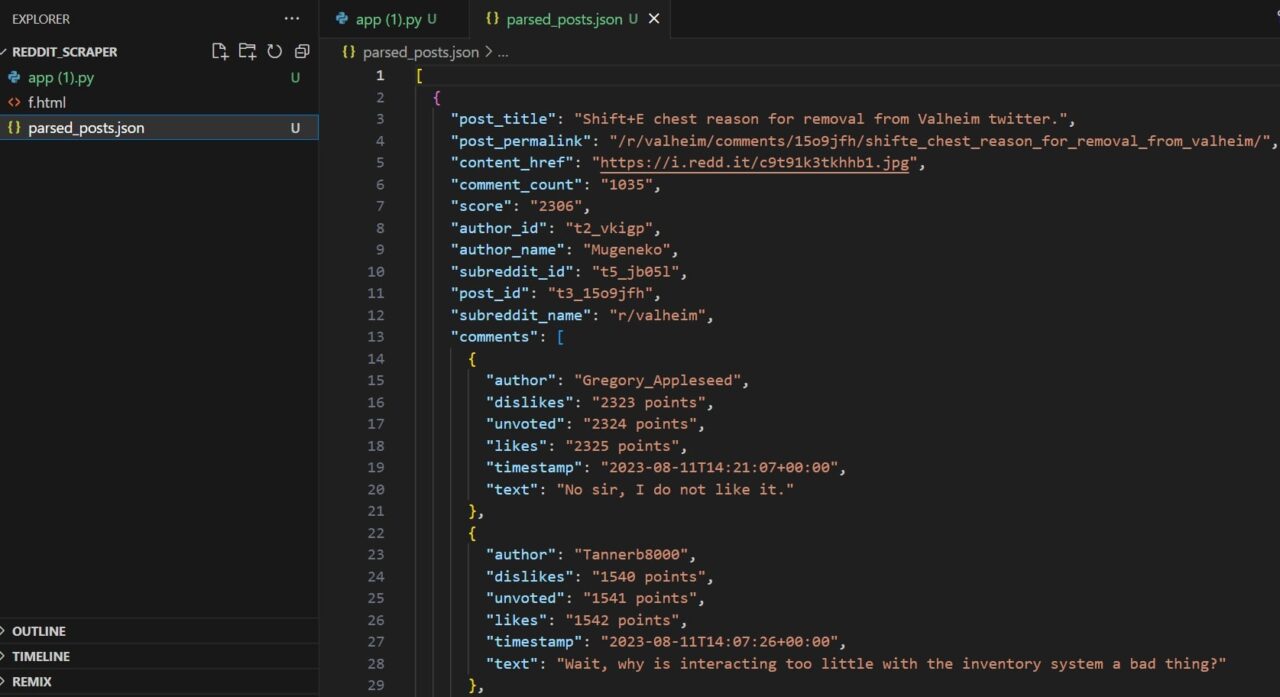This screenshot has width=1280, height=697.
Task: Open the breadcrumb ellipsis for parsed_posts.json
Action: [x=502, y=52]
